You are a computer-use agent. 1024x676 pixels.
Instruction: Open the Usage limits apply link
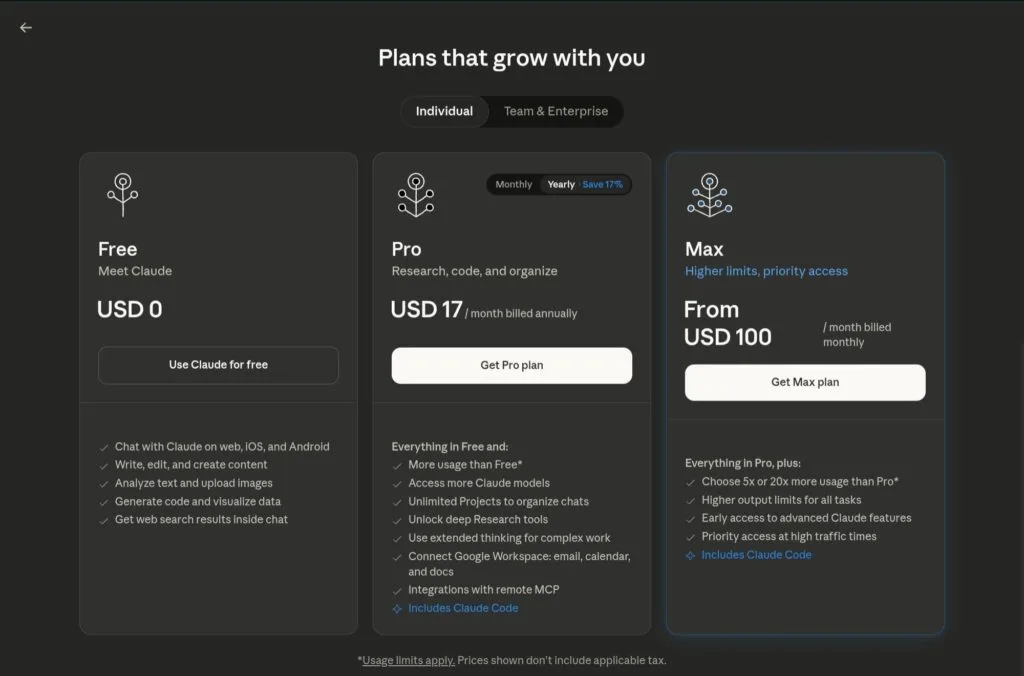pyautogui.click(x=408, y=660)
